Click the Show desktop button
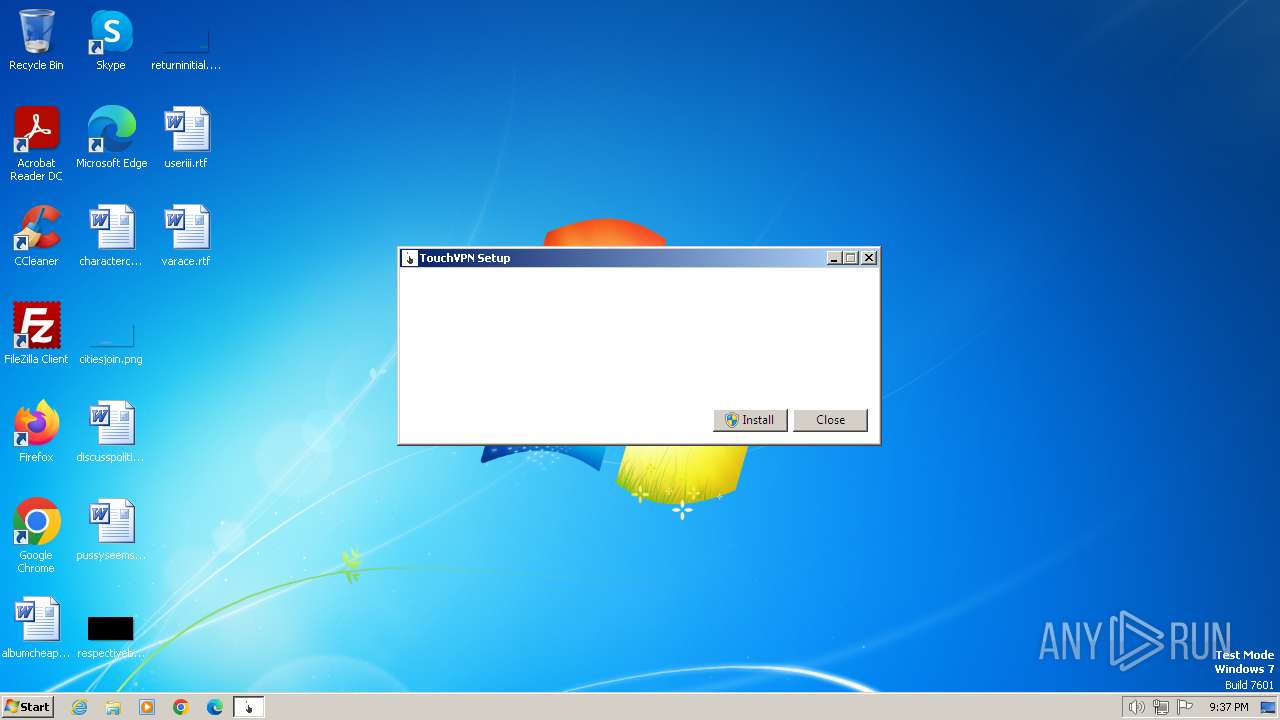The height and width of the screenshot is (720, 1280). click(1269, 707)
